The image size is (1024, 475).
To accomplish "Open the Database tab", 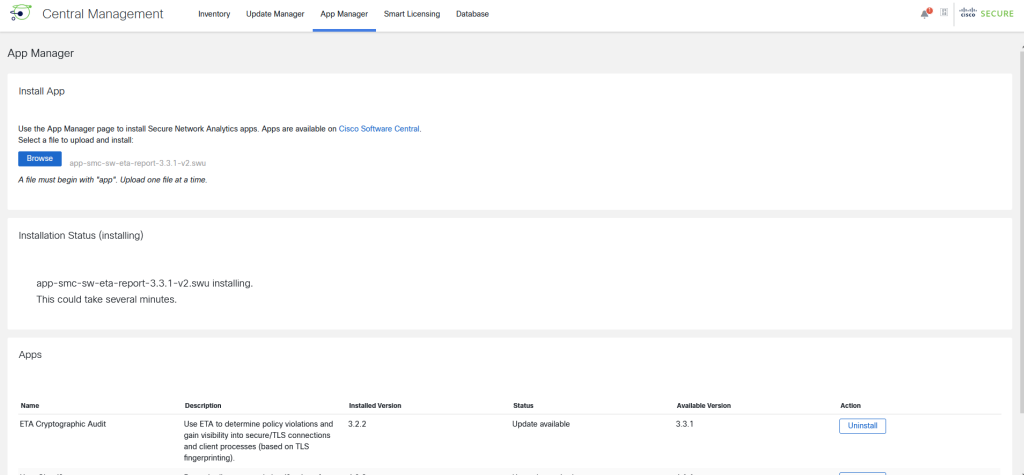I will (x=472, y=14).
